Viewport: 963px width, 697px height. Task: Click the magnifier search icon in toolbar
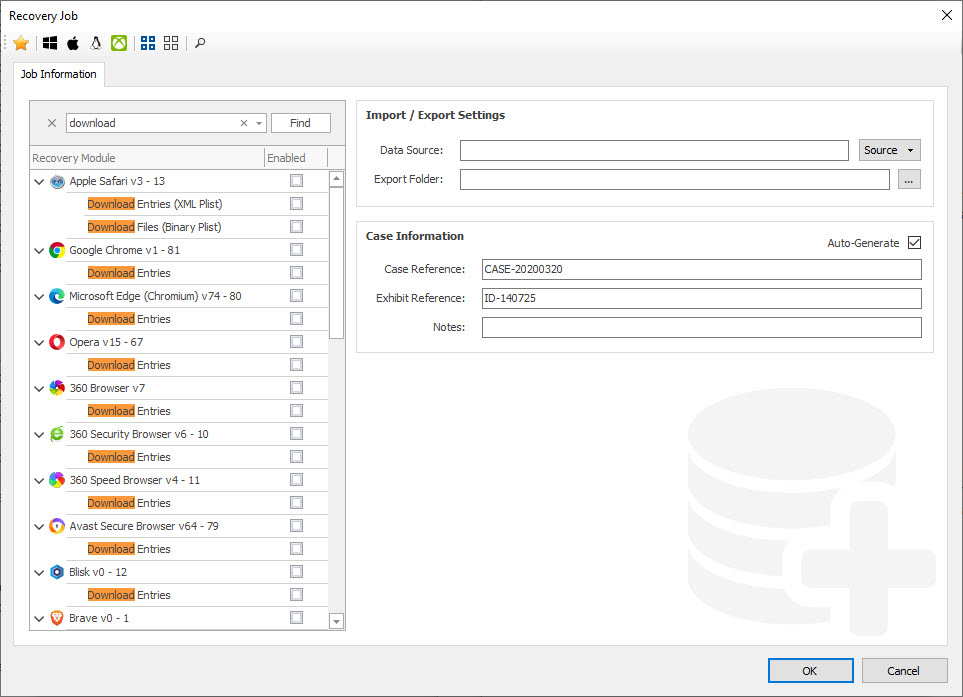[200, 43]
